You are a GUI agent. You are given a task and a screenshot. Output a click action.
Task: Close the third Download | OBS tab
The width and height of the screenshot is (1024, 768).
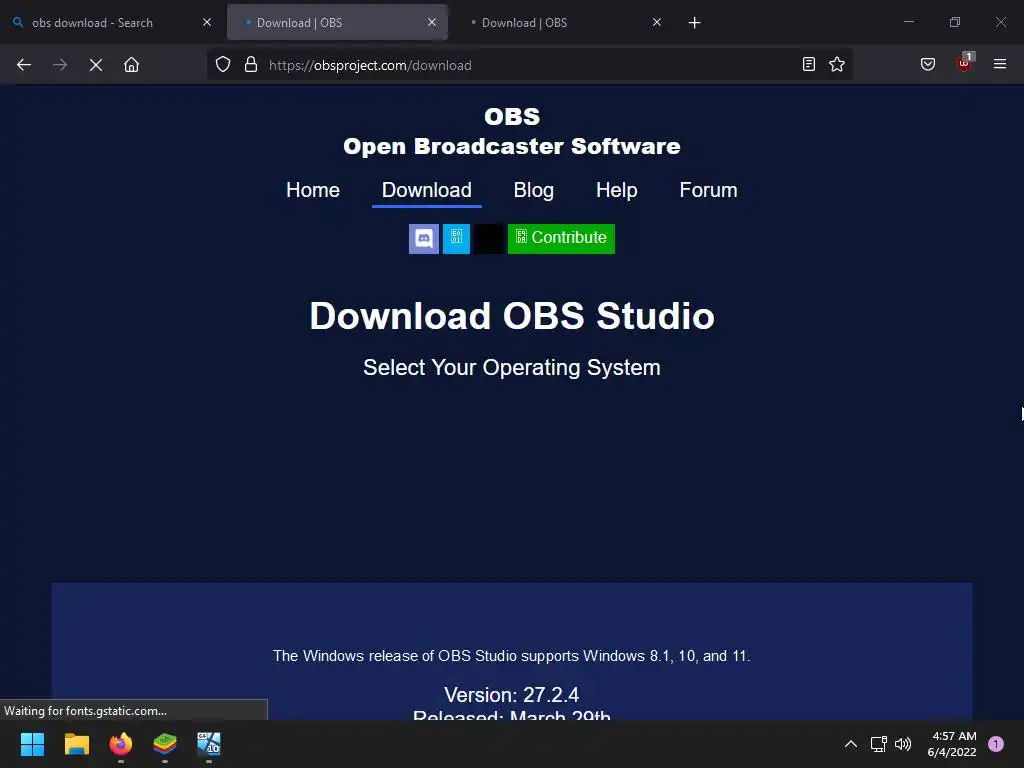point(657,22)
